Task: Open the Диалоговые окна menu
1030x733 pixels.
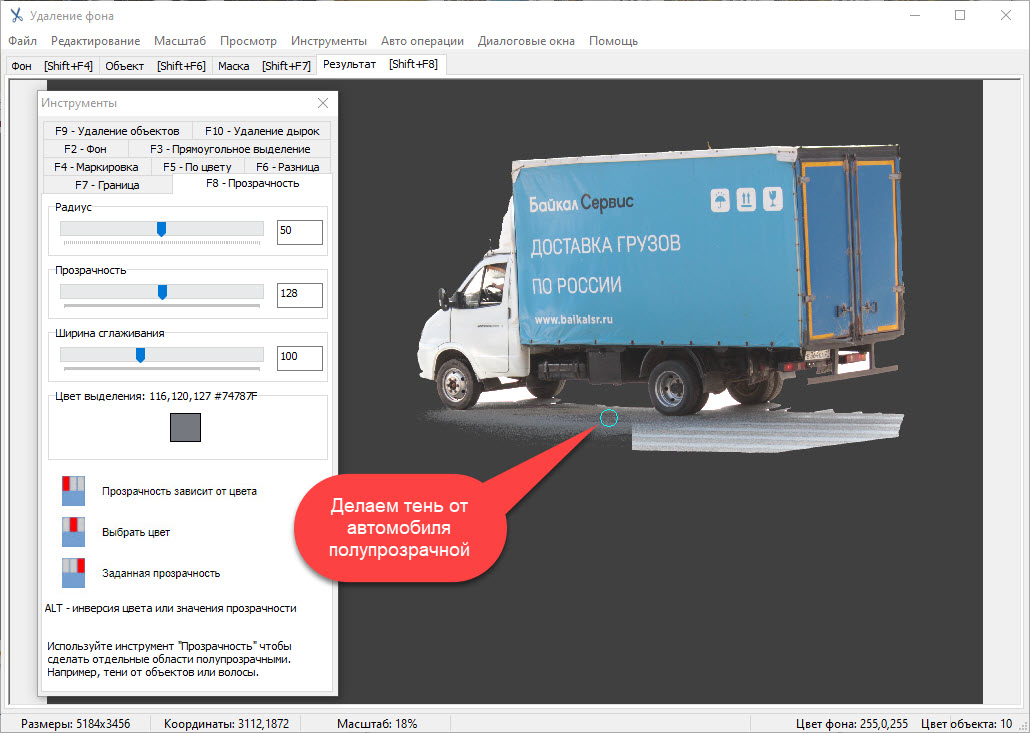Action: [x=526, y=41]
